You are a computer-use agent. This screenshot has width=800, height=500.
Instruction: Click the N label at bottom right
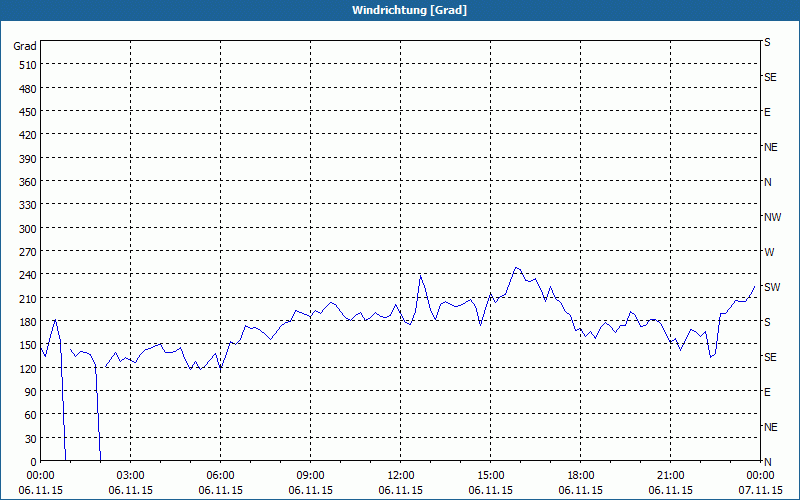tap(767, 462)
